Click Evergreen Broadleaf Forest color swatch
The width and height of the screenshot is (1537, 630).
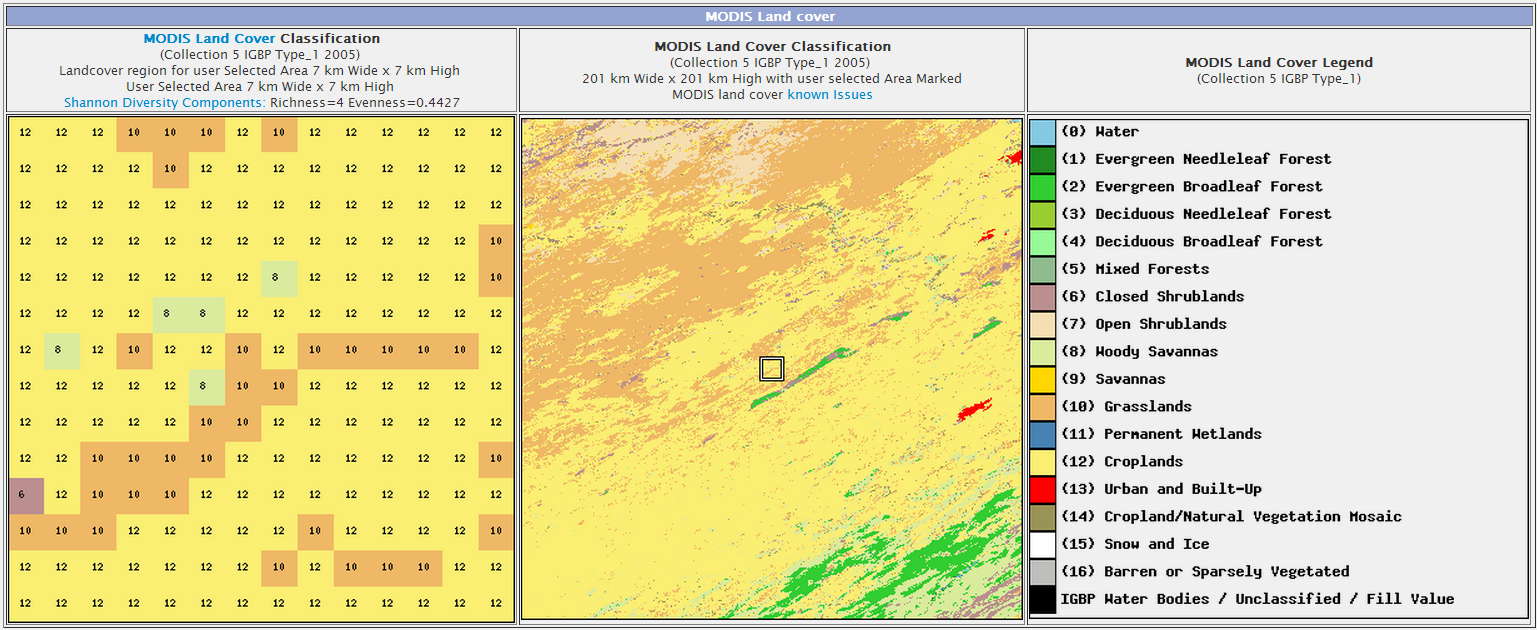(x=1043, y=187)
